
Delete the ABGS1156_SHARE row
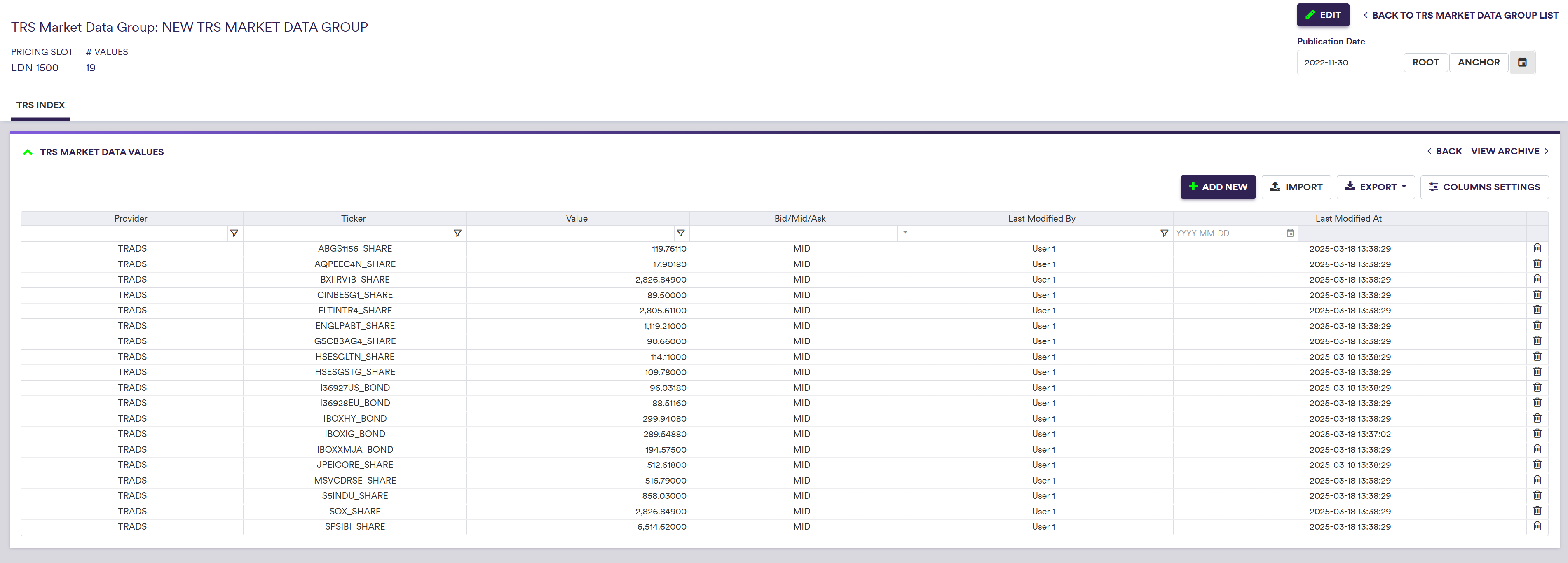point(1537,248)
